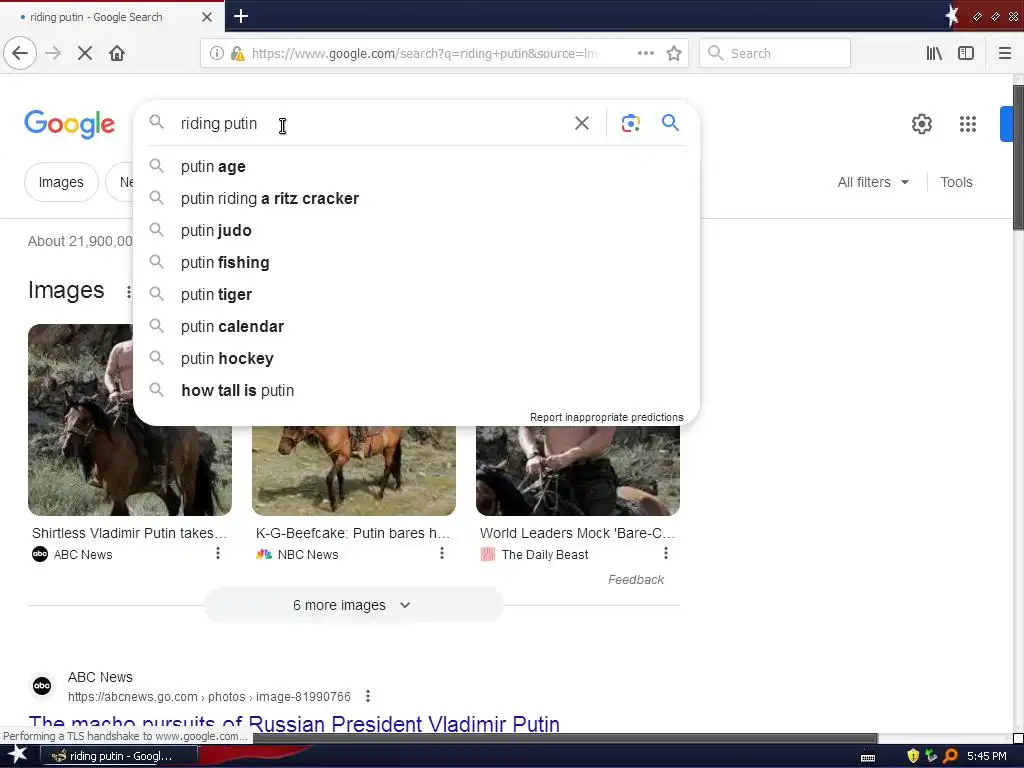1024x768 pixels.
Task: Expand the All filters dropdown
Action: pos(873,182)
